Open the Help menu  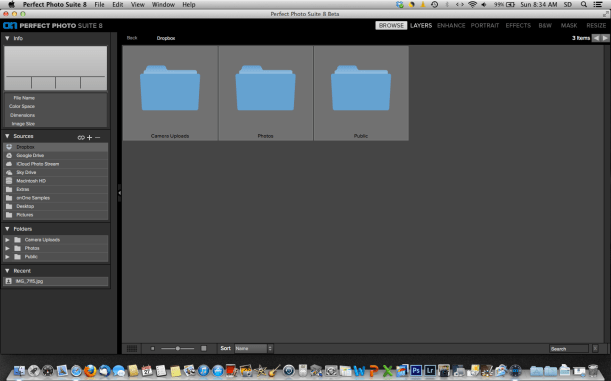(x=189, y=5)
